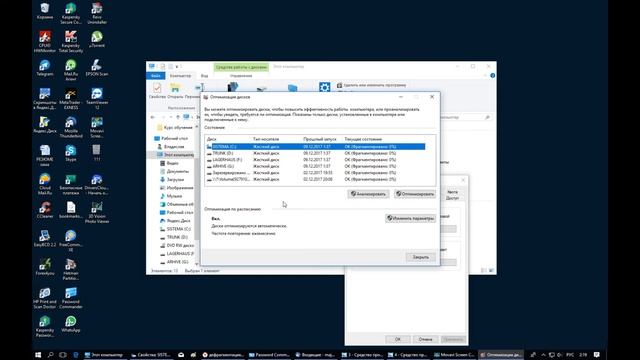Click the Текущее состояние column header

pyautogui.click(x=363, y=139)
